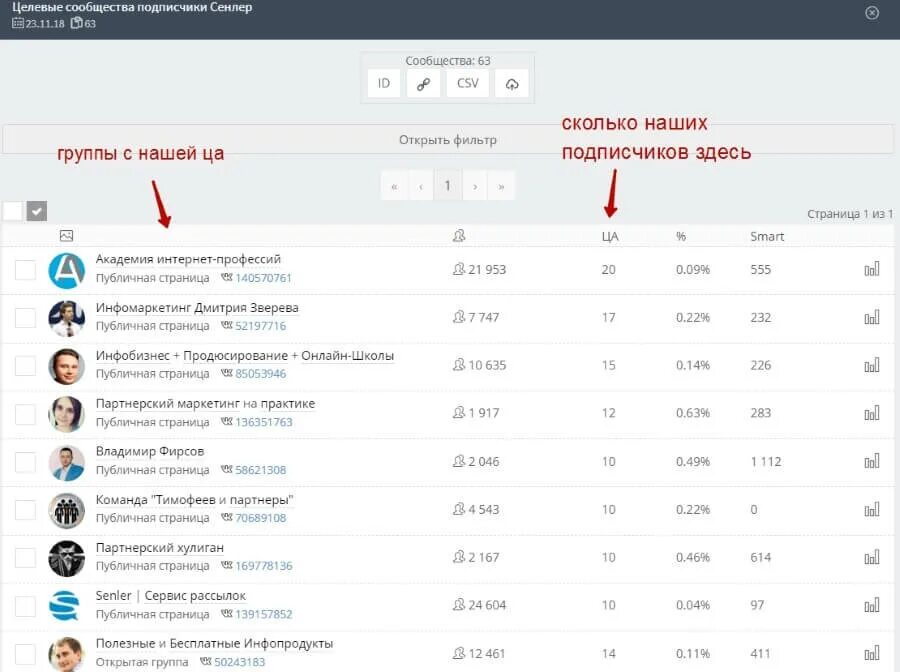This screenshot has width=900, height=672.
Task: Open VK ID link 52197716
Action: 261,326
